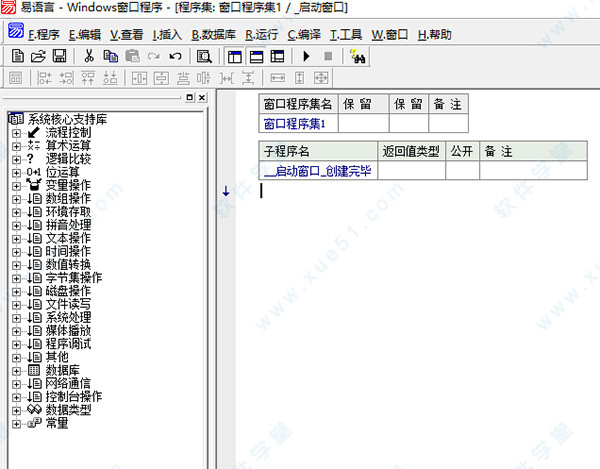The image size is (600, 469).
Task: Open the B.数据库 menu
Action: pos(214,35)
